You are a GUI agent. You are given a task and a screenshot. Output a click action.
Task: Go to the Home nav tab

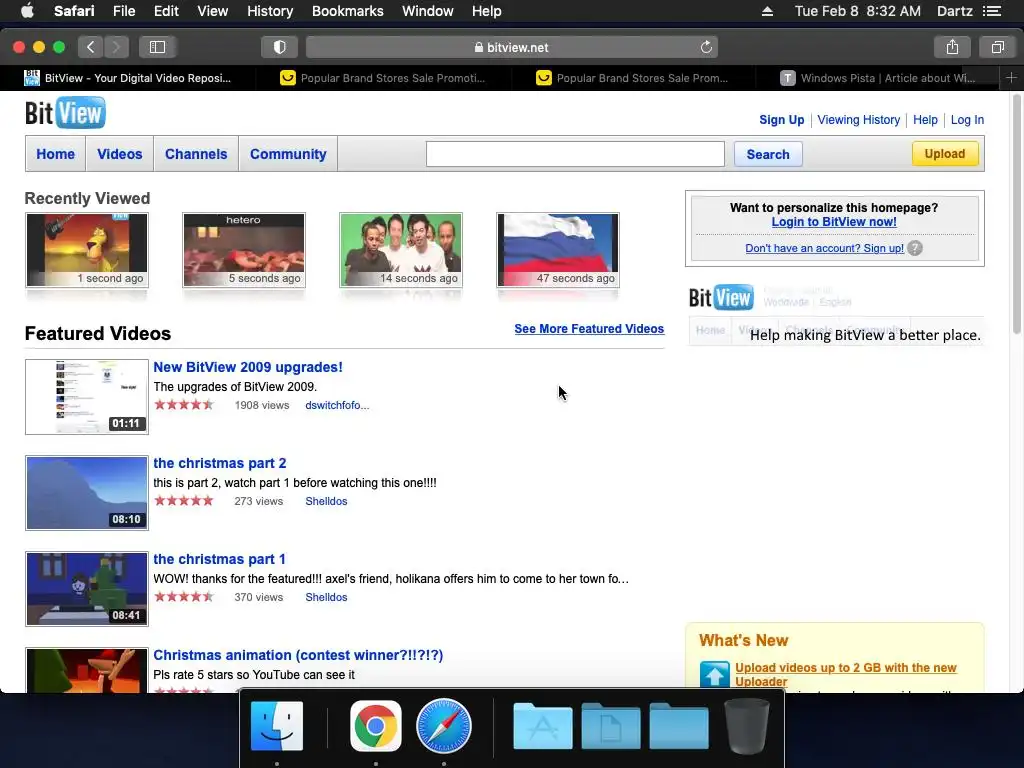pos(56,154)
